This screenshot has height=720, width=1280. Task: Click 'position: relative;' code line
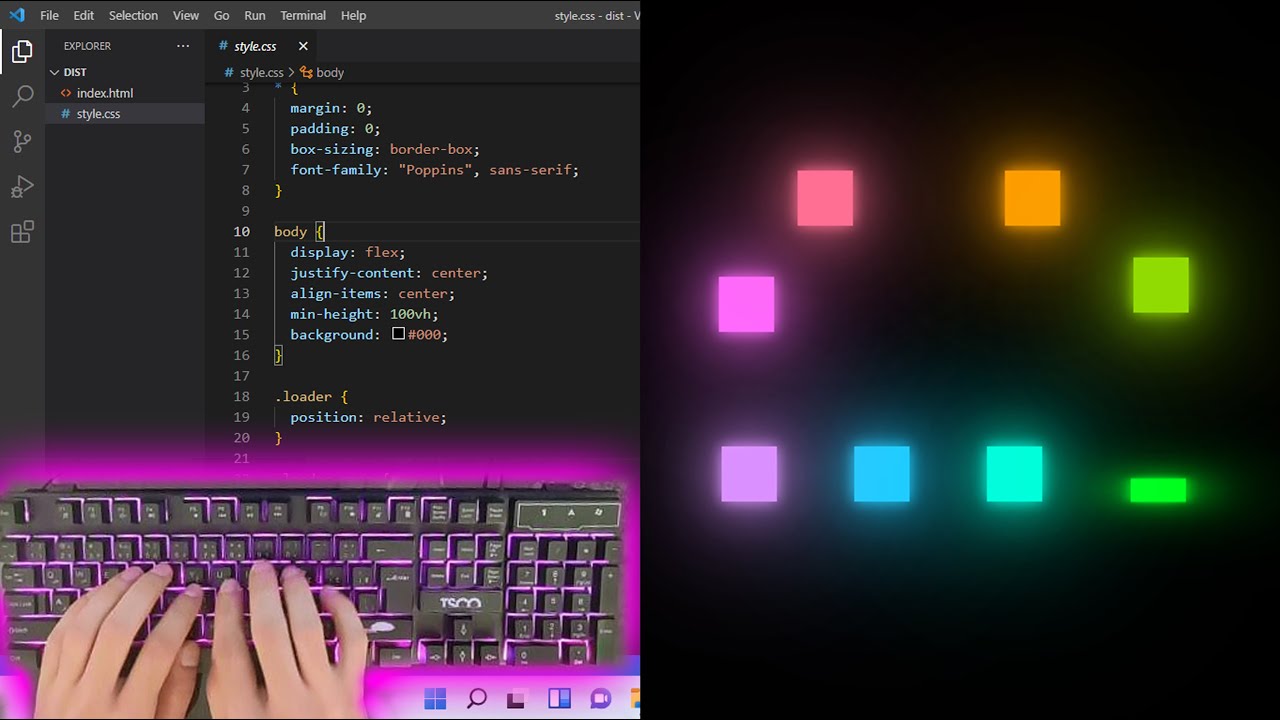[x=368, y=417]
